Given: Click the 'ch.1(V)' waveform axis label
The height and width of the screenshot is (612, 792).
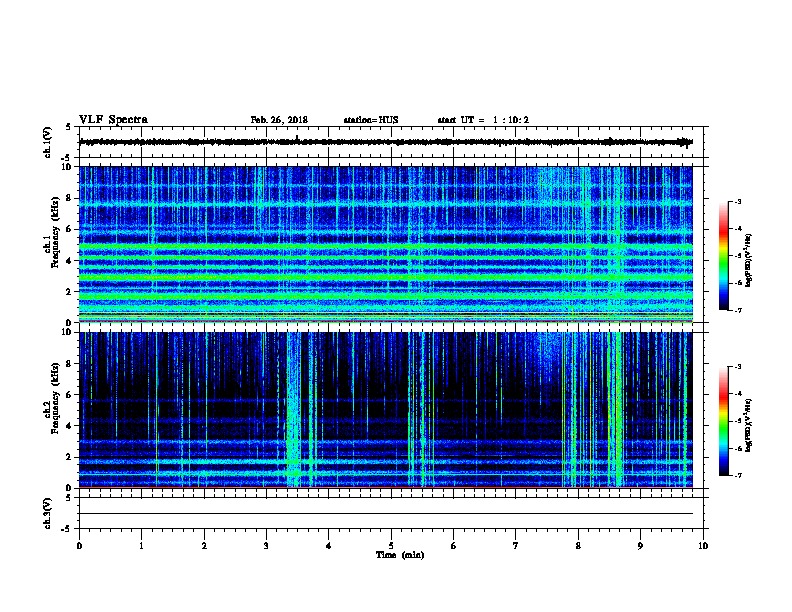Looking at the screenshot, I should click(48, 142).
